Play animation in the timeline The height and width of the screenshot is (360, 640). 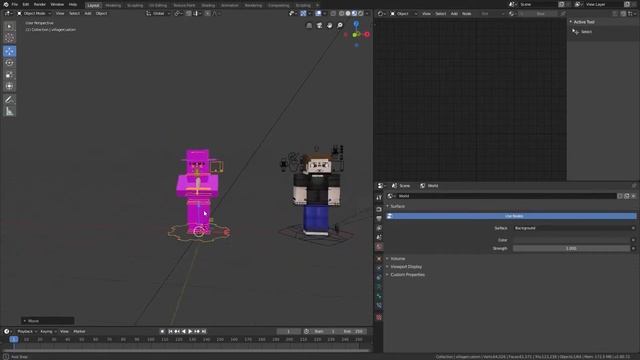(x=190, y=331)
